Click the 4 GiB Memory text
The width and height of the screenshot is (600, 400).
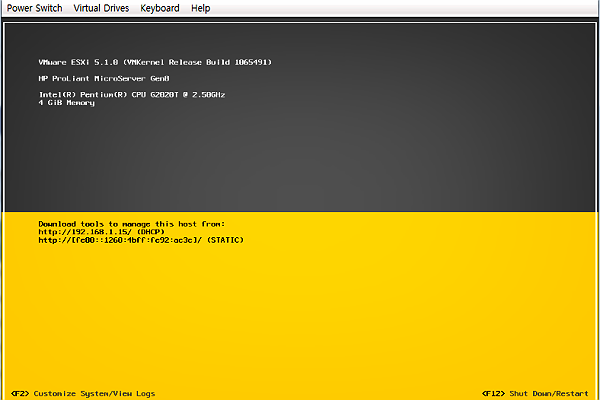coord(67,103)
